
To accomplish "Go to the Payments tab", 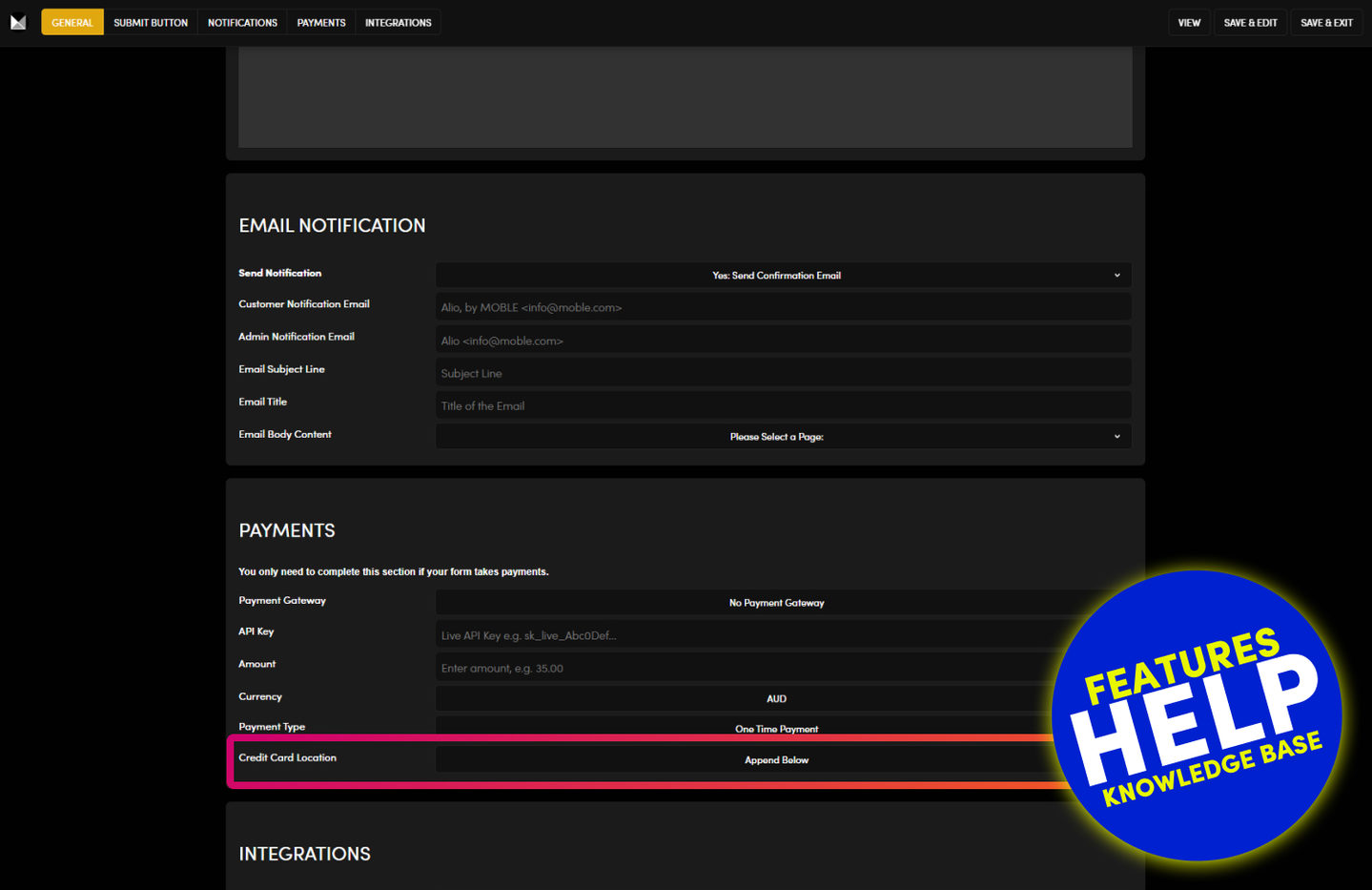I will 321,23.
